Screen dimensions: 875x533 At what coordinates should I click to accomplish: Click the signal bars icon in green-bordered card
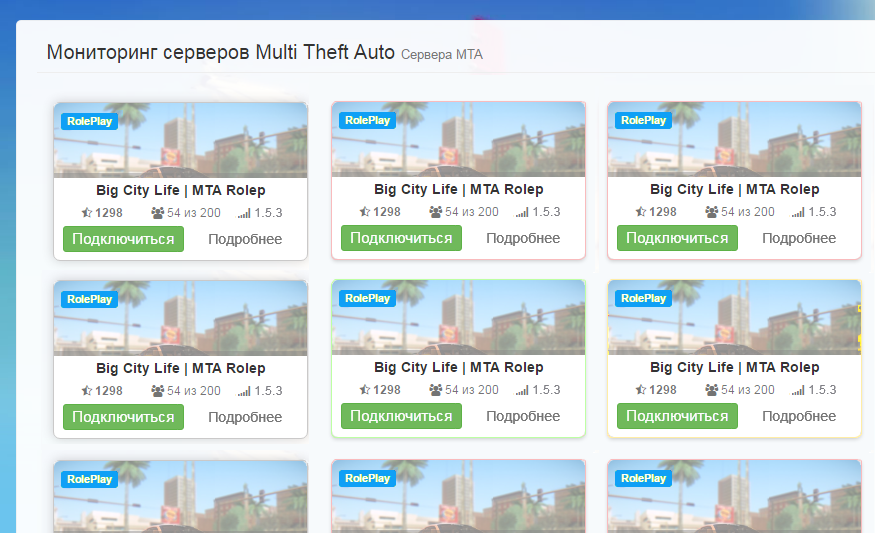(521, 391)
